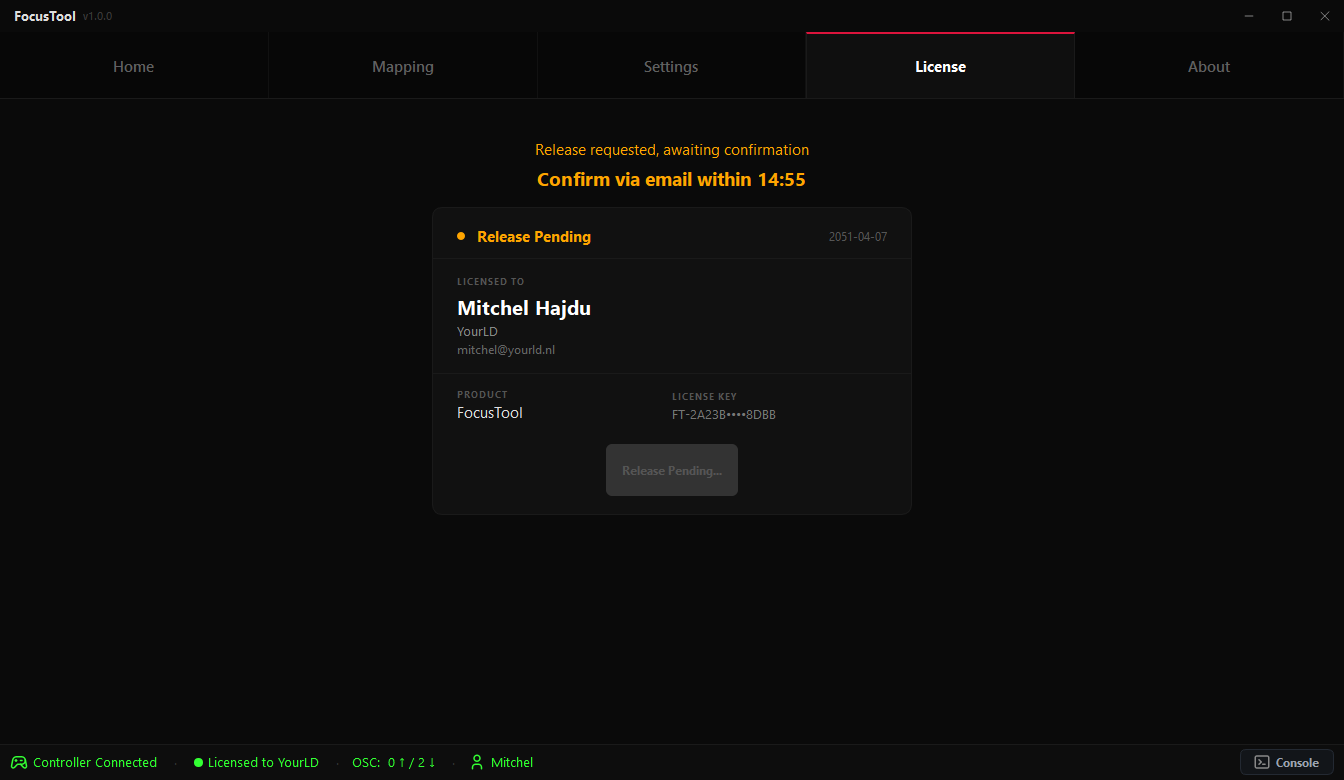The width and height of the screenshot is (1344, 780).
Task: Click Release requested, awaiting confirmation message
Action: point(672,150)
